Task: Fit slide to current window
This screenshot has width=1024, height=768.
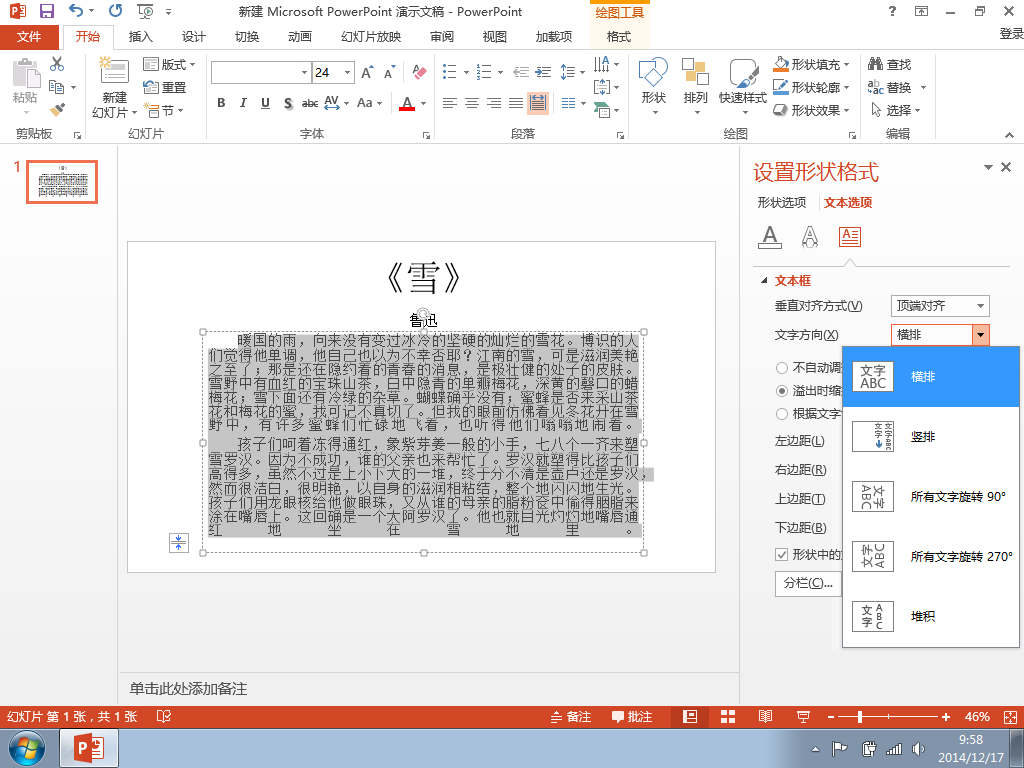Action: (x=1010, y=716)
